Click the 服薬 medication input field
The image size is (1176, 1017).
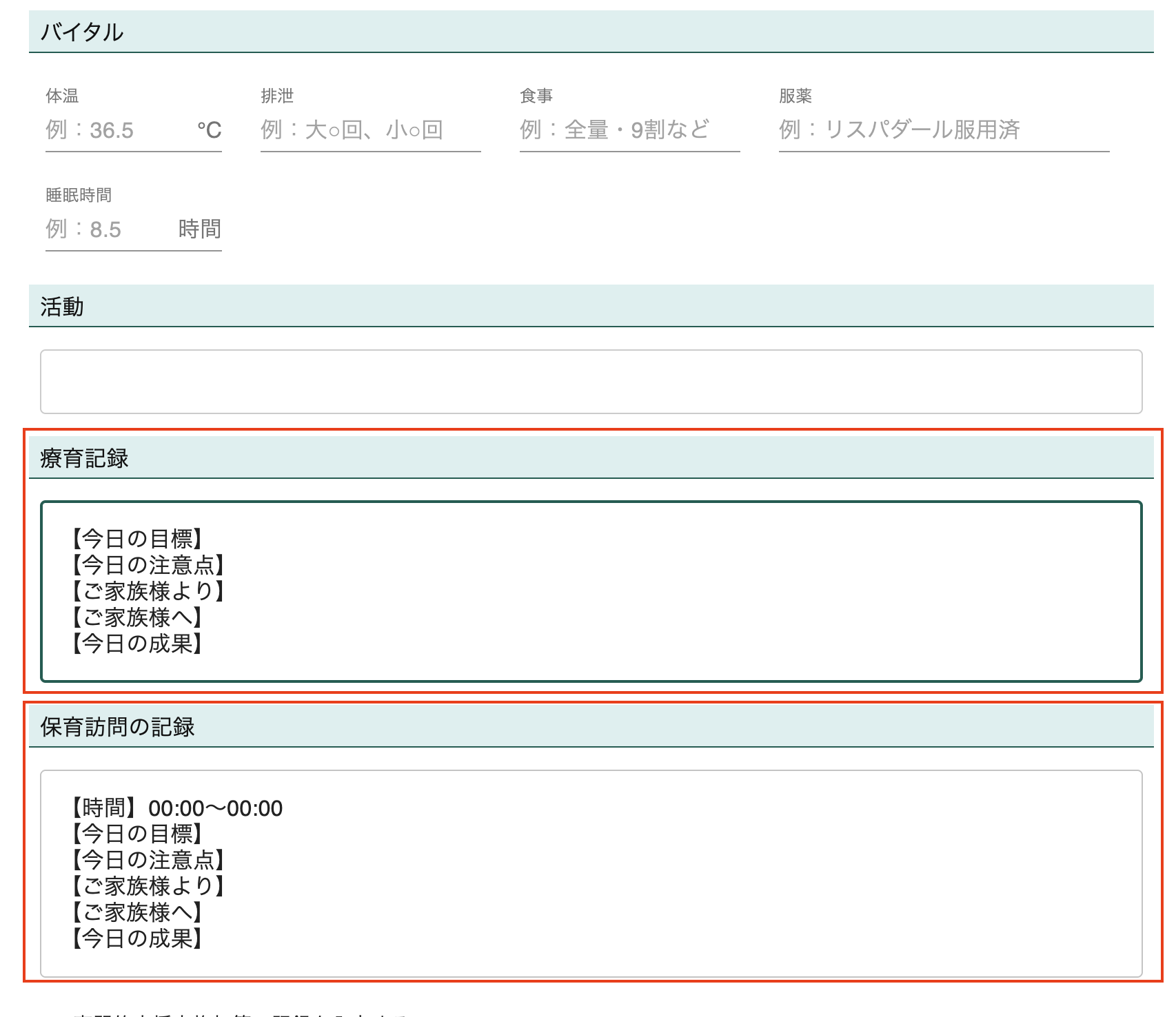click(943, 130)
